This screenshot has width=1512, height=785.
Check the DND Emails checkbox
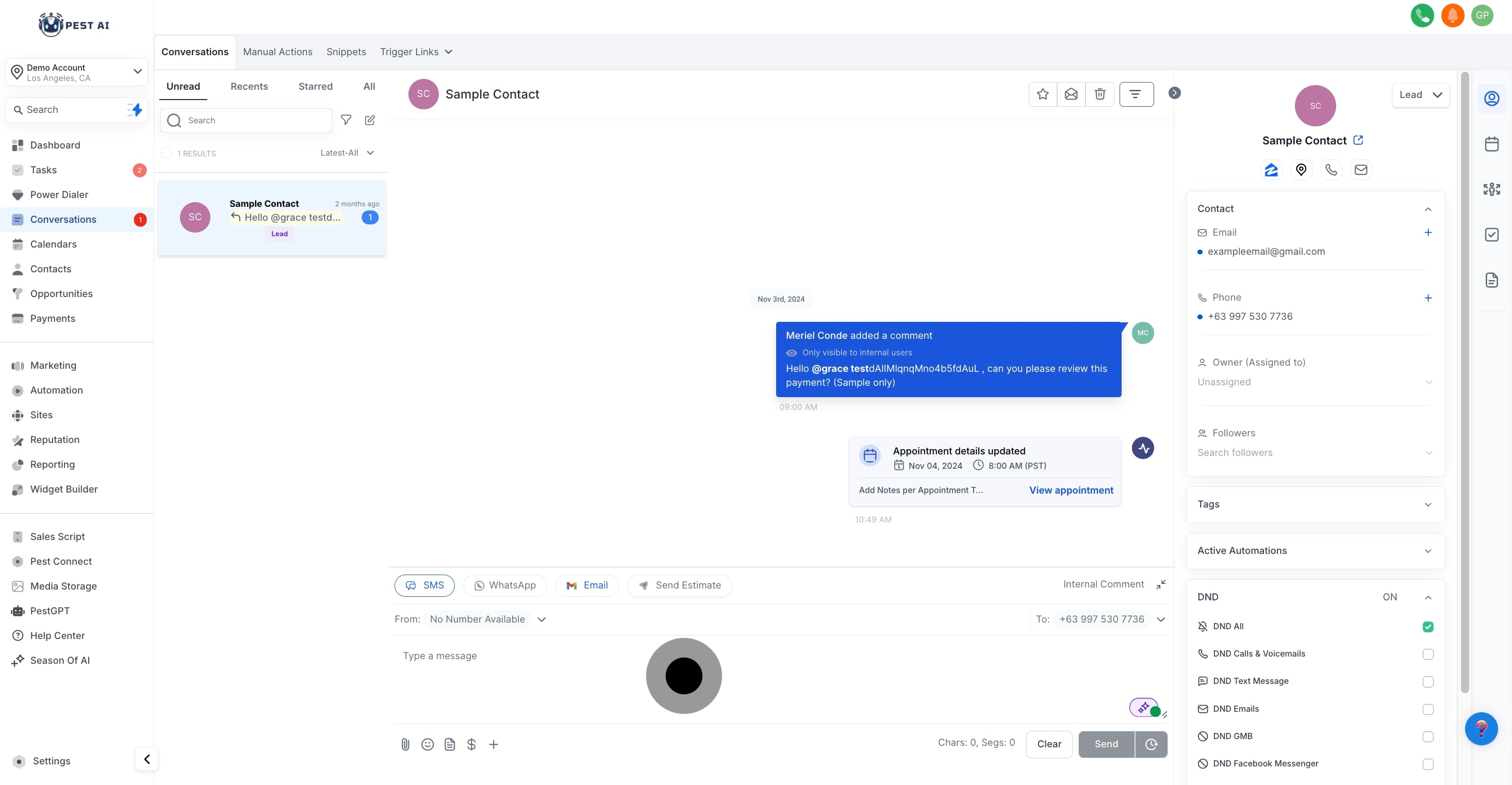click(x=1427, y=709)
